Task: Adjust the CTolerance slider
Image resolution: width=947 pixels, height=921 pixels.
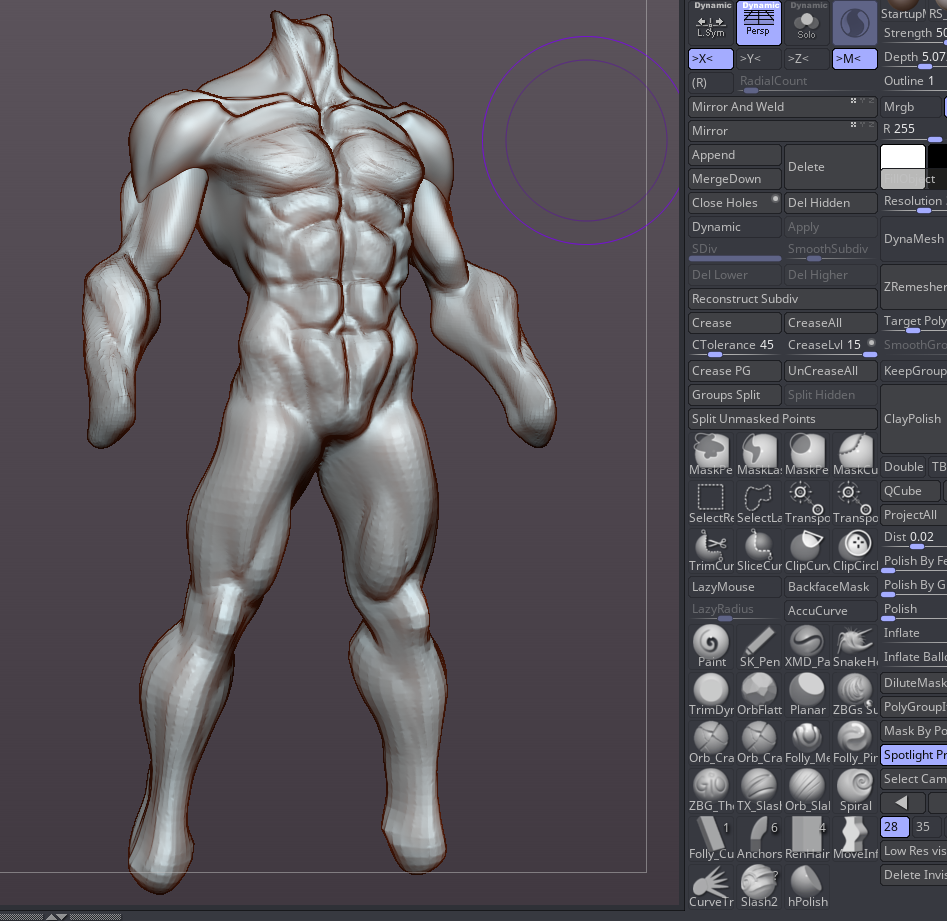Action: coord(735,346)
